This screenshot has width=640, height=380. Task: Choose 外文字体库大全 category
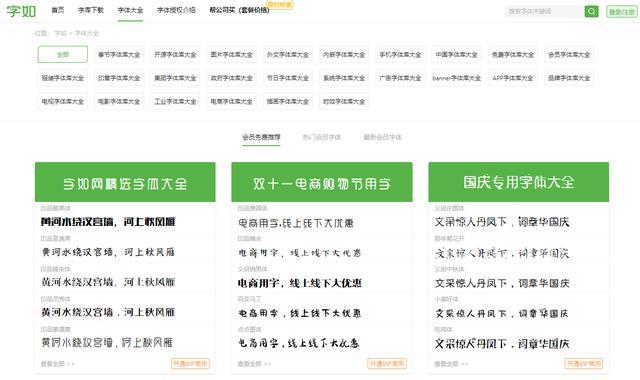click(x=288, y=54)
